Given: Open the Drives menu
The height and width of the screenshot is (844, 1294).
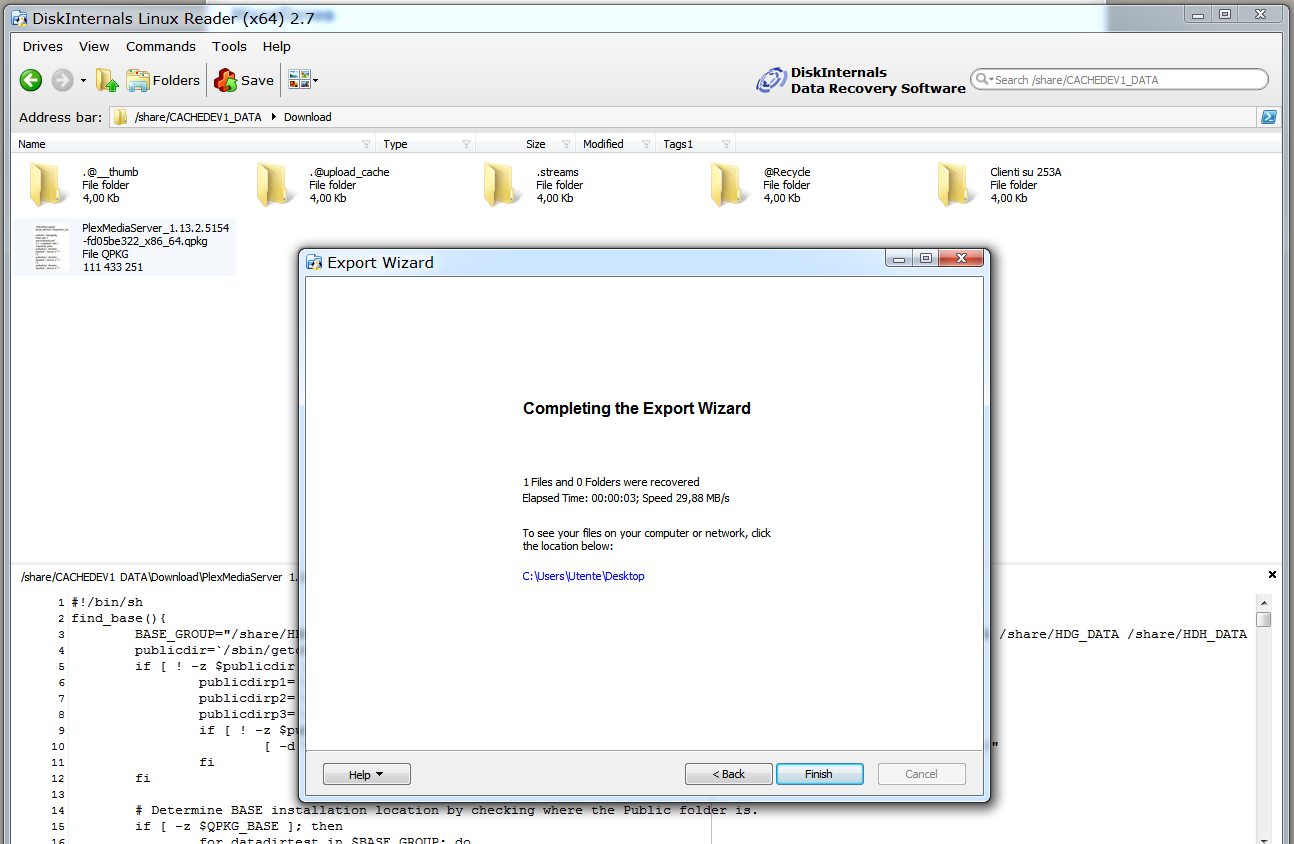Looking at the screenshot, I should coord(43,46).
